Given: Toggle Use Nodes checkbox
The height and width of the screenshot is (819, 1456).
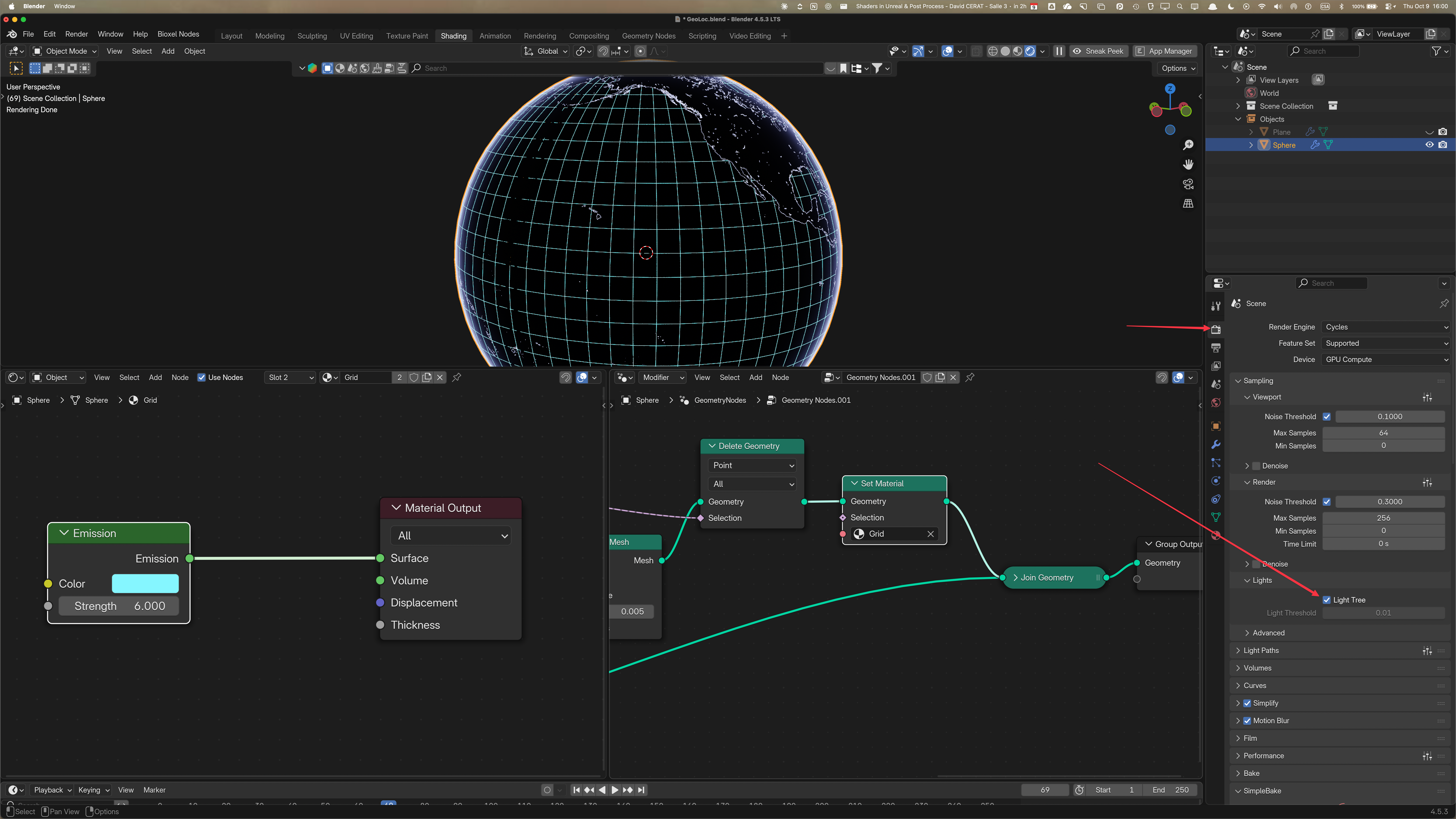Looking at the screenshot, I should click(201, 378).
